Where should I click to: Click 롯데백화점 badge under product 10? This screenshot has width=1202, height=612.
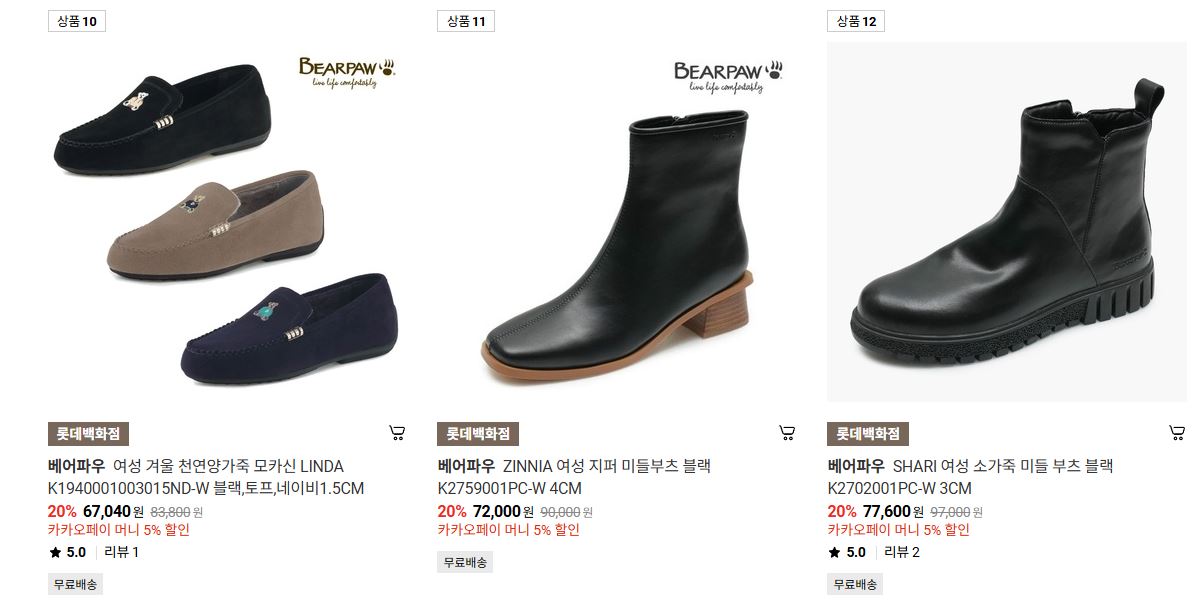[88, 434]
